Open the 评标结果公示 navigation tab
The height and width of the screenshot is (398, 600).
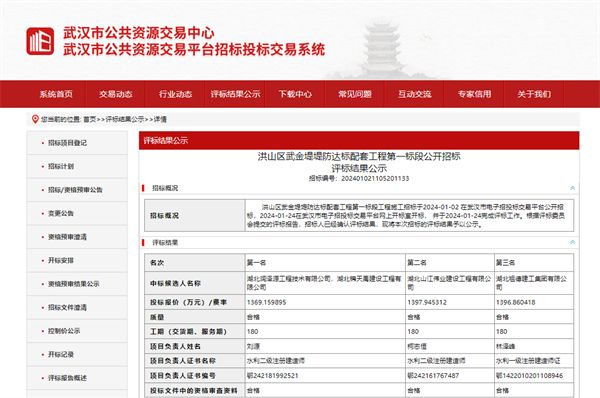pos(235,94)
